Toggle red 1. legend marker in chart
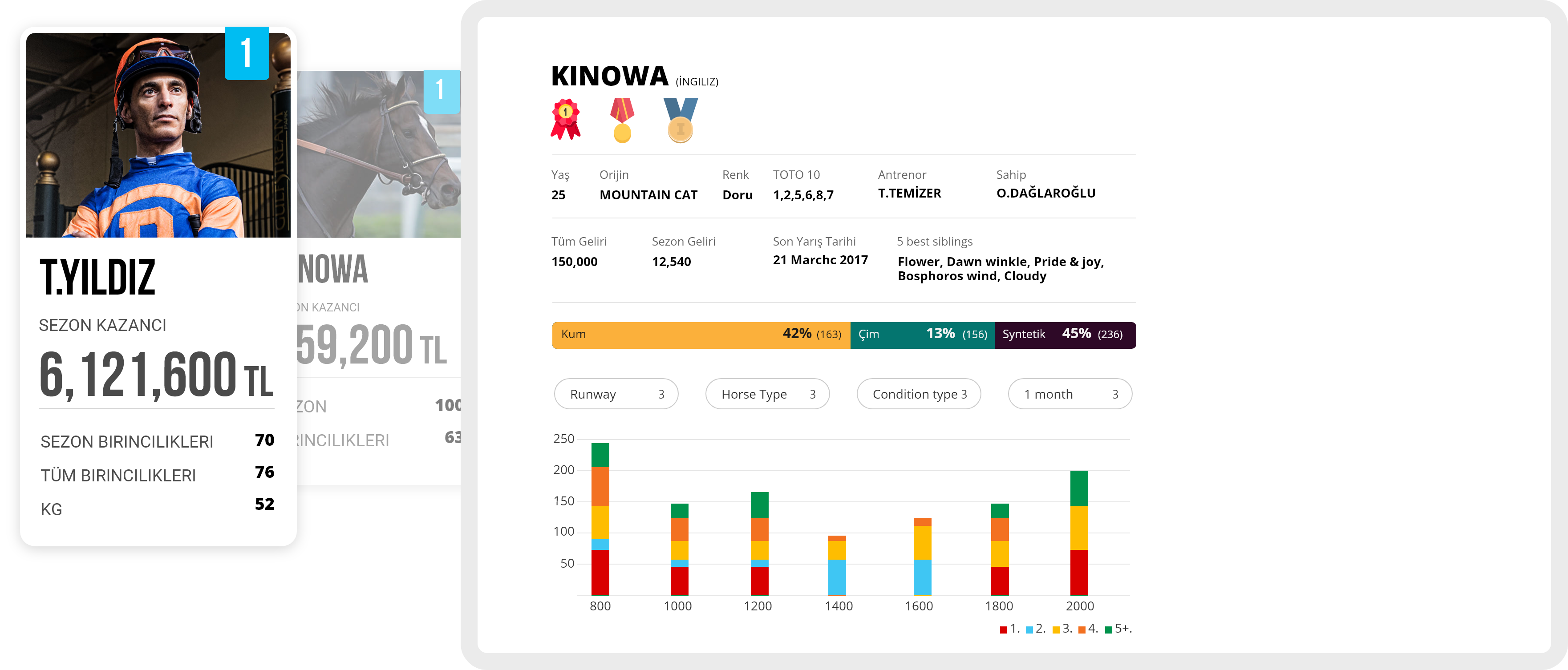Image resolution: width=1568 pixels, height=670 pixels. (1003, 629)
